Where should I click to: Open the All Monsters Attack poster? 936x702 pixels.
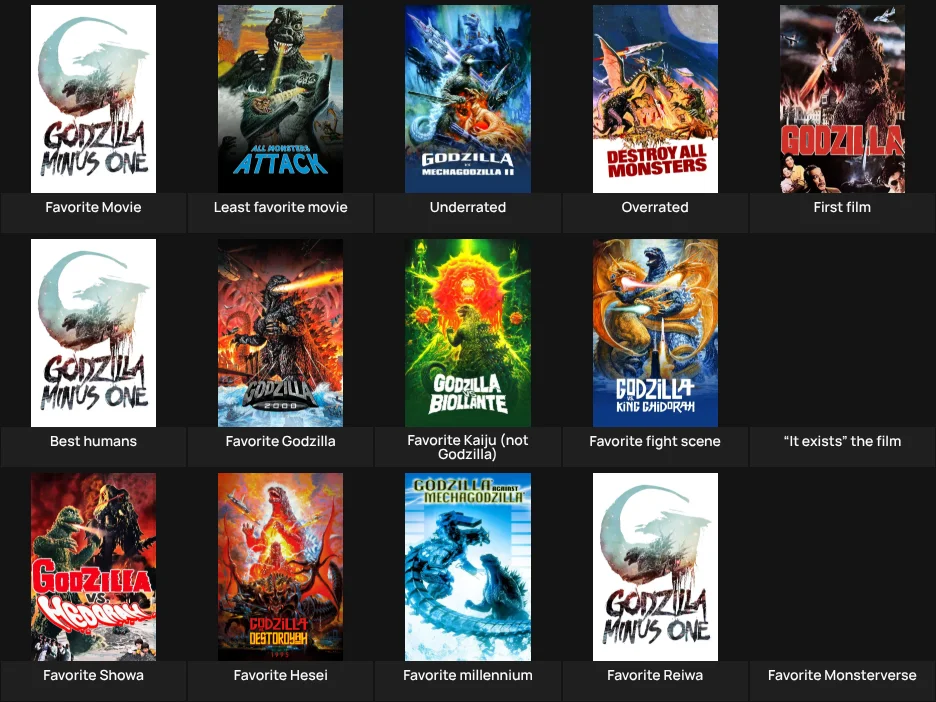click(281, 99)
